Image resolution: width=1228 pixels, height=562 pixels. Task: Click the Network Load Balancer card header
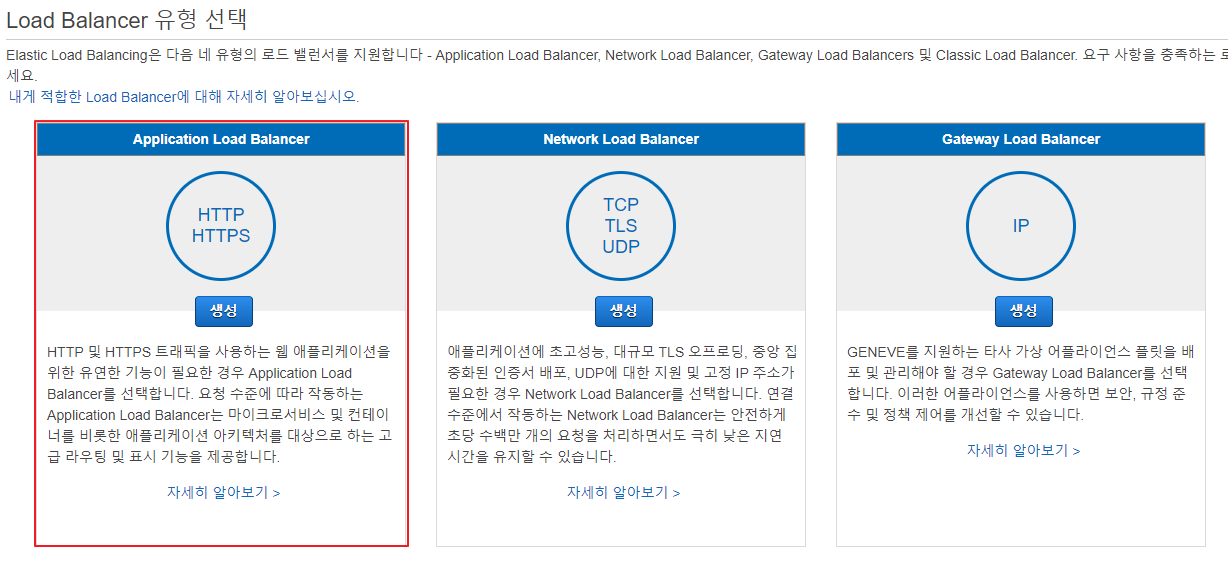(621, 140)
